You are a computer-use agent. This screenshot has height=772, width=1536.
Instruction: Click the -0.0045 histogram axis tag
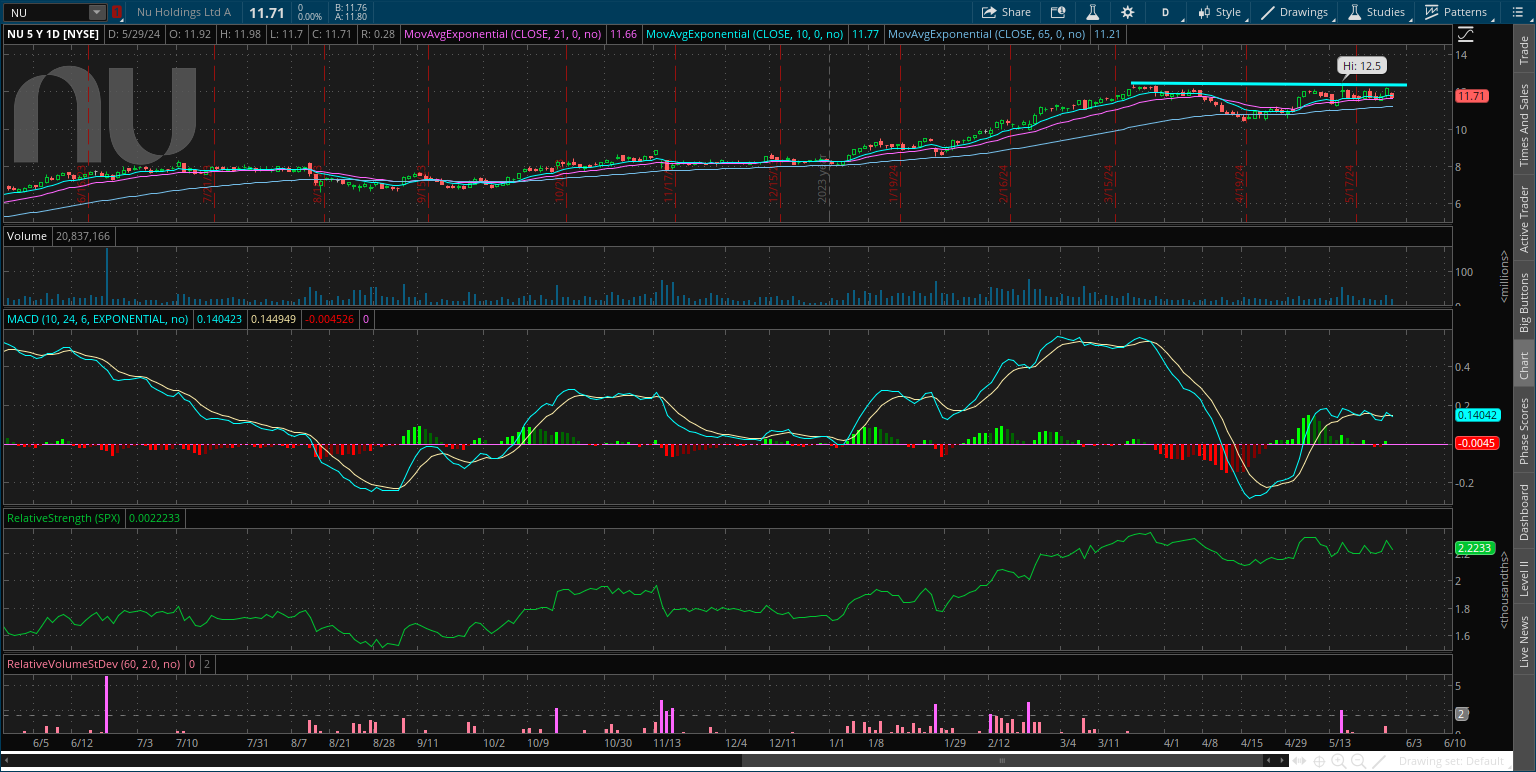point(1477,443)
